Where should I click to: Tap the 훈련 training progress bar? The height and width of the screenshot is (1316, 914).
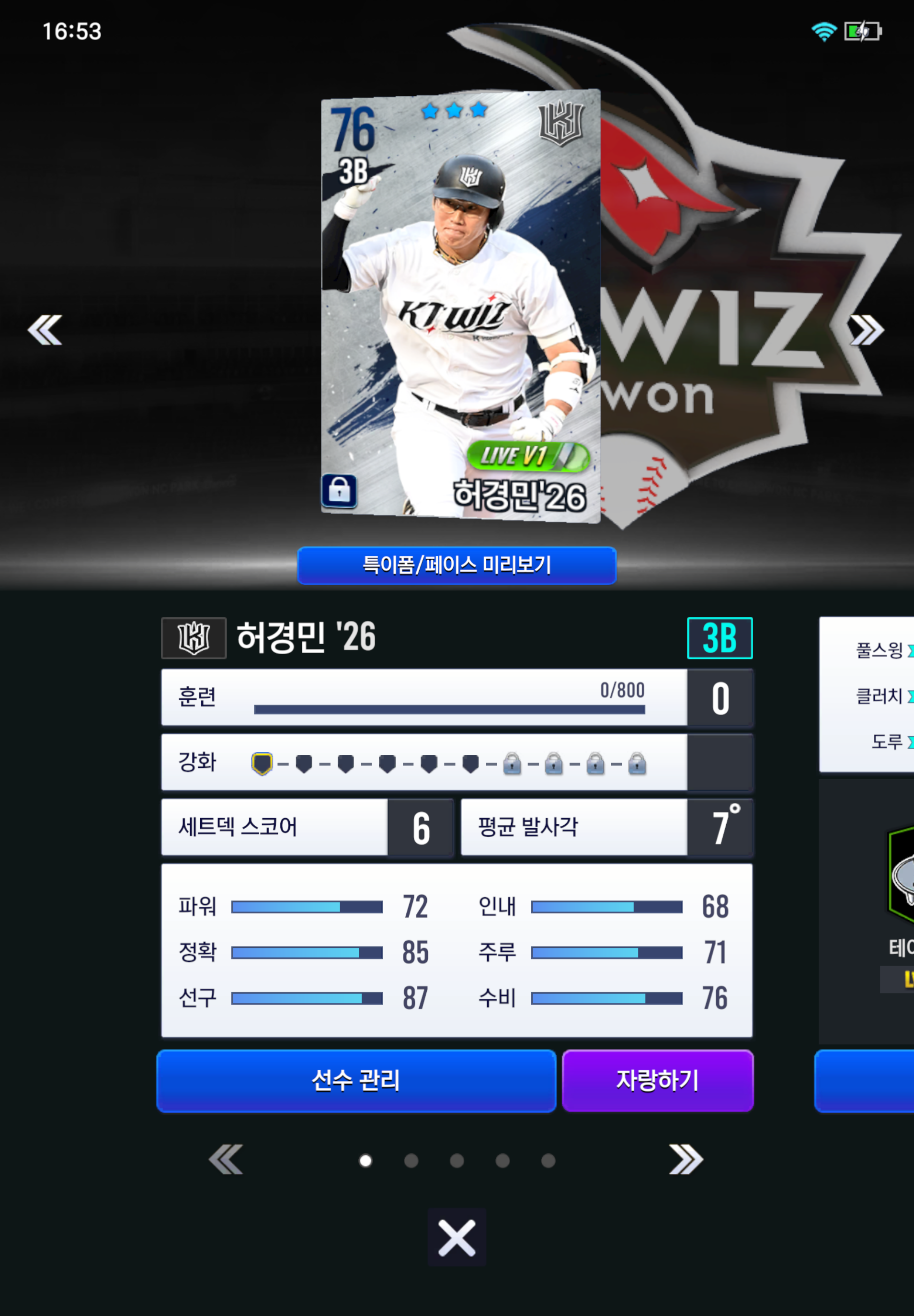point(449,709)
